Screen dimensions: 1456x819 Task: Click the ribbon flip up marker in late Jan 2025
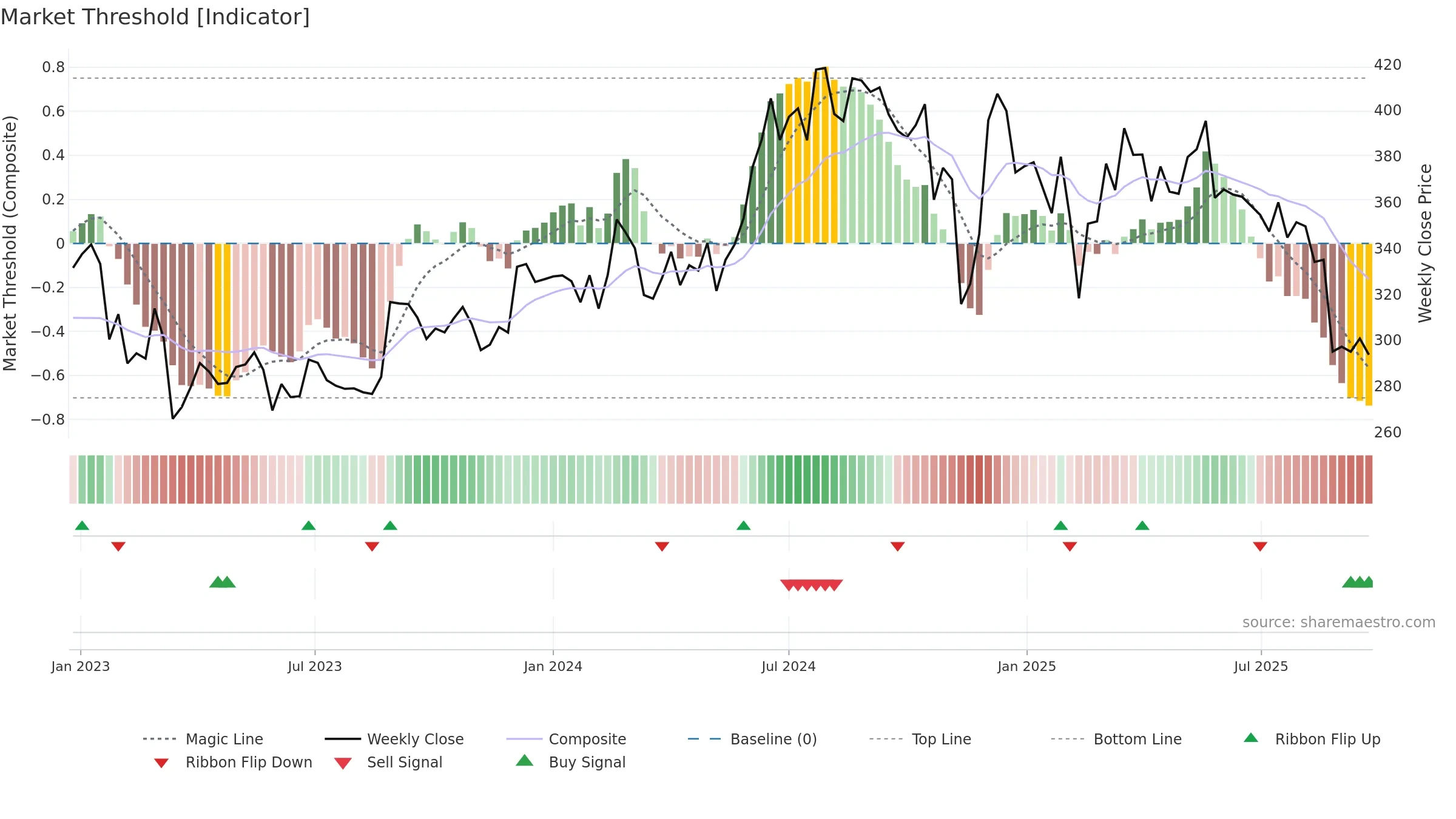(1060, 525)
